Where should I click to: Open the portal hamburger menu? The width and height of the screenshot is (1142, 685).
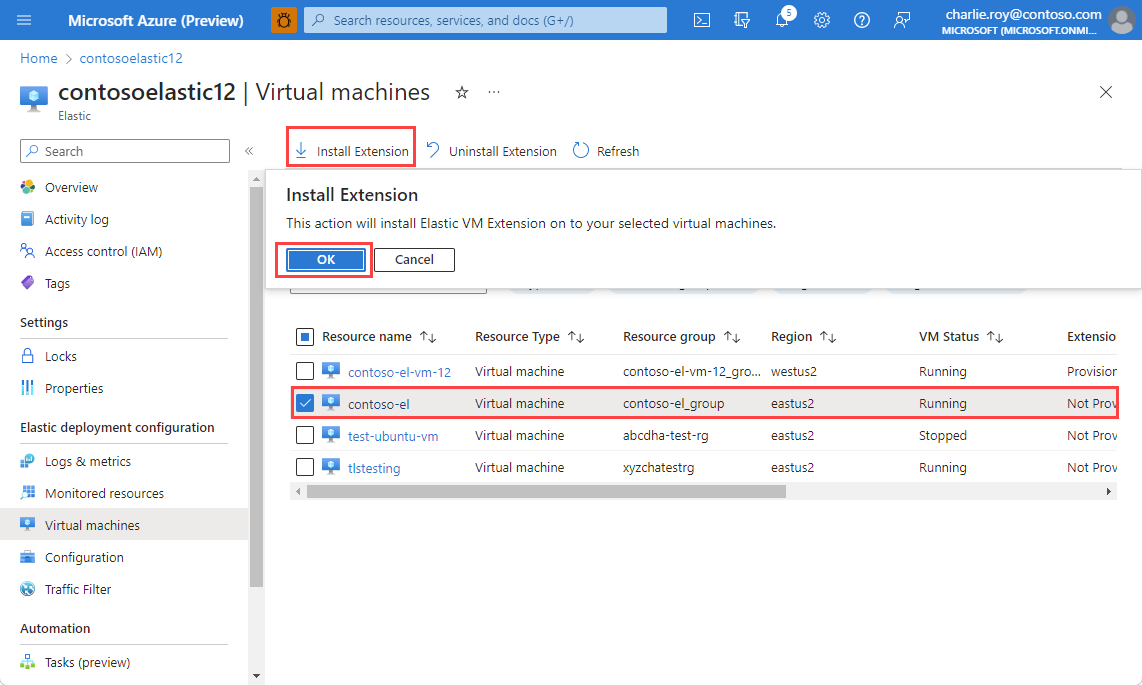point(24,20)
